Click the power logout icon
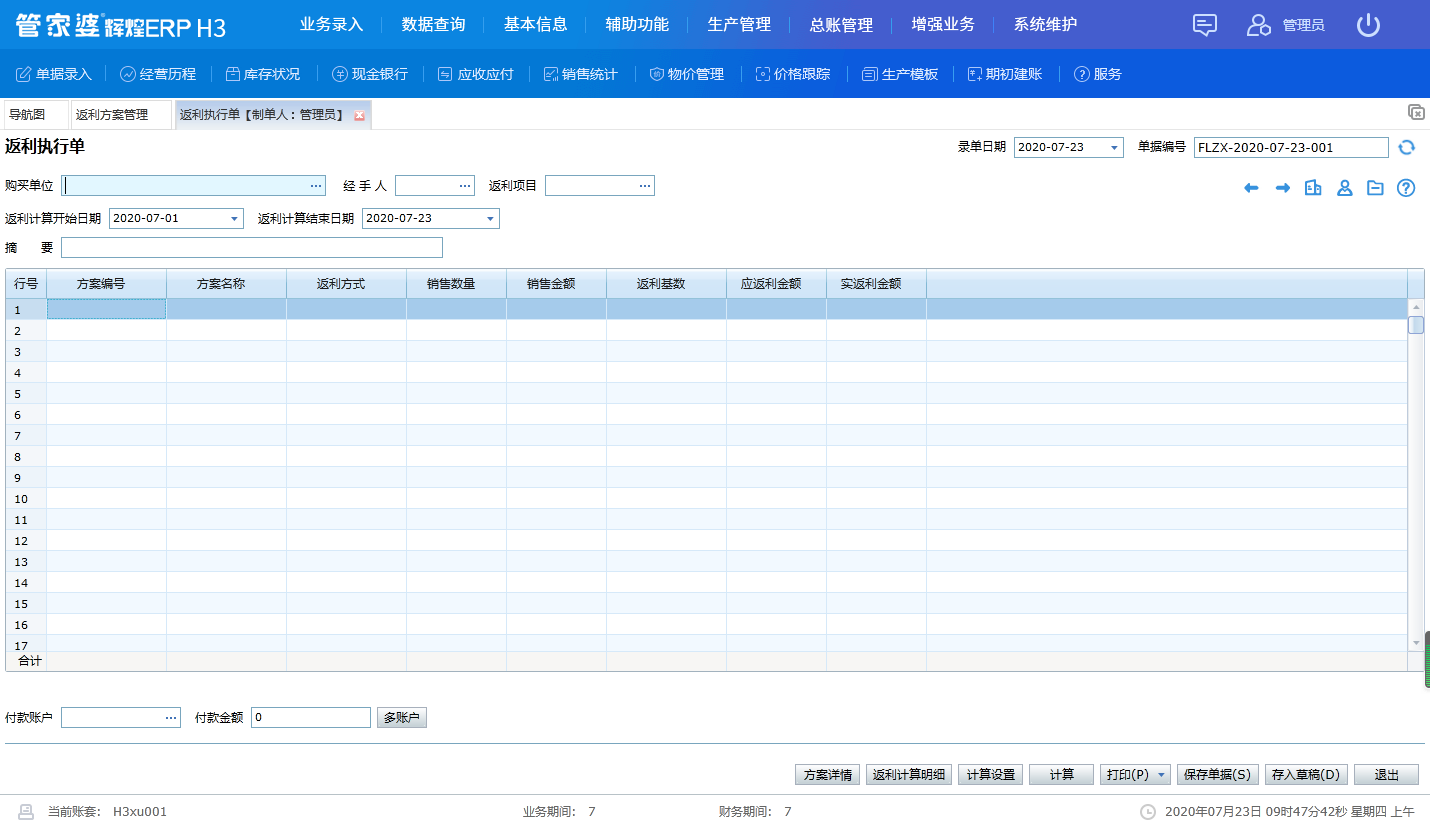The height and width of the screenshot is (827, 1430). pyautogui.click(x=1368, y=25)
